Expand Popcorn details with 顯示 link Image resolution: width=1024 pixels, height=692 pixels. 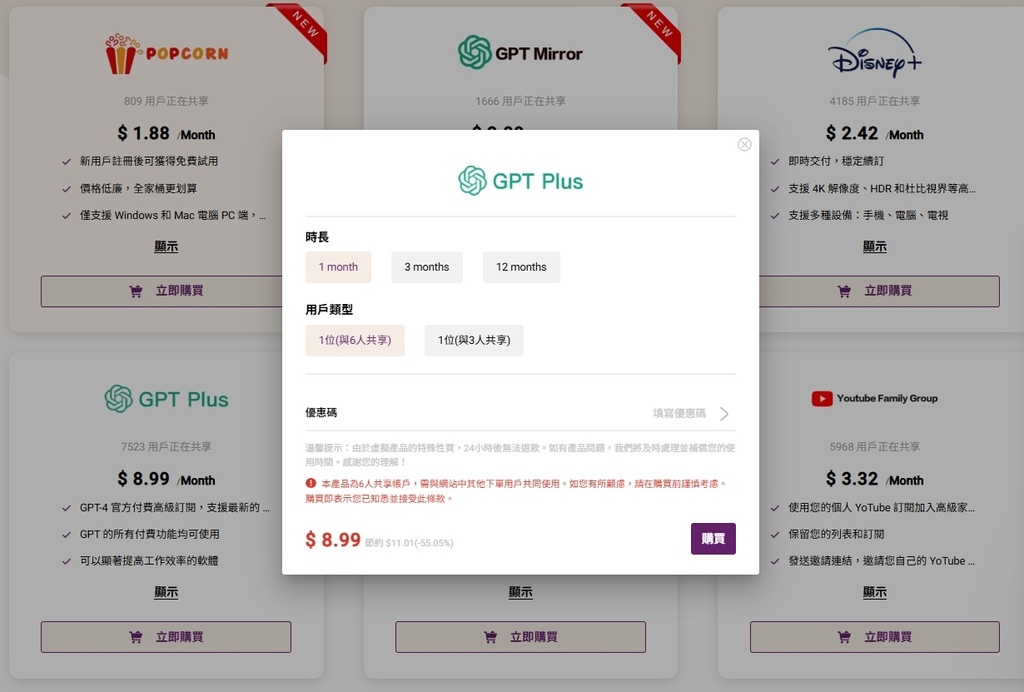tap(167, 247)
